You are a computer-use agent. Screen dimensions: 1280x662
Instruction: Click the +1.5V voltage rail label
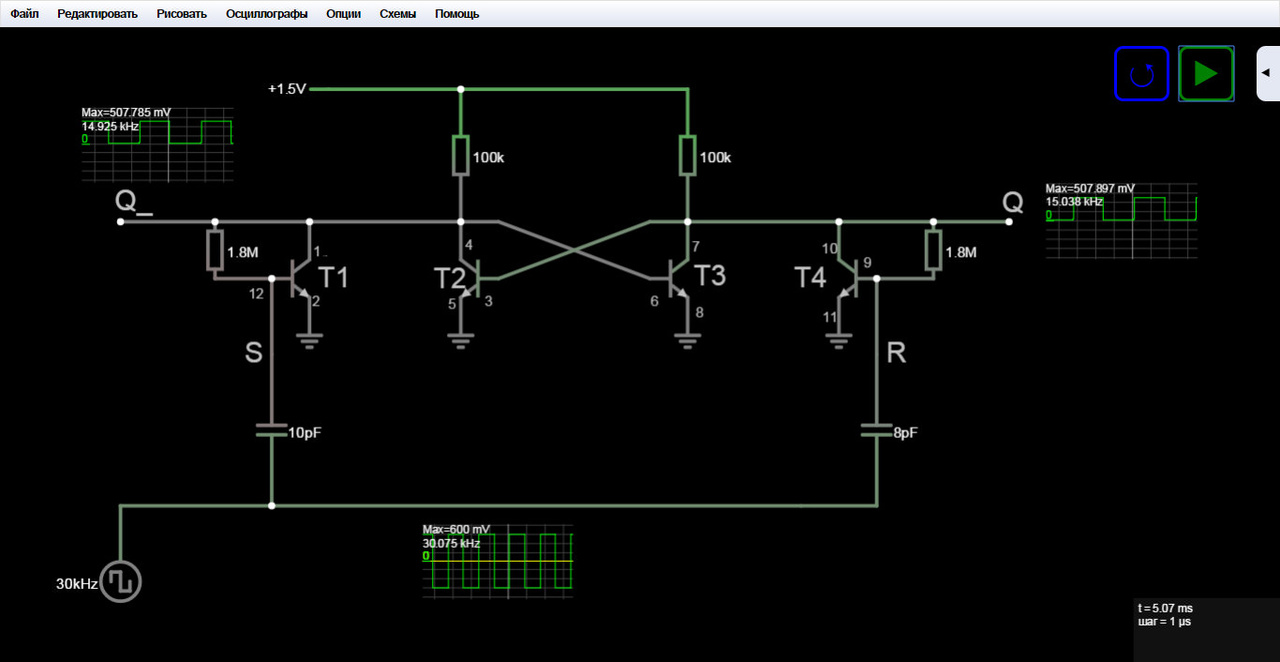click(287, 89)
